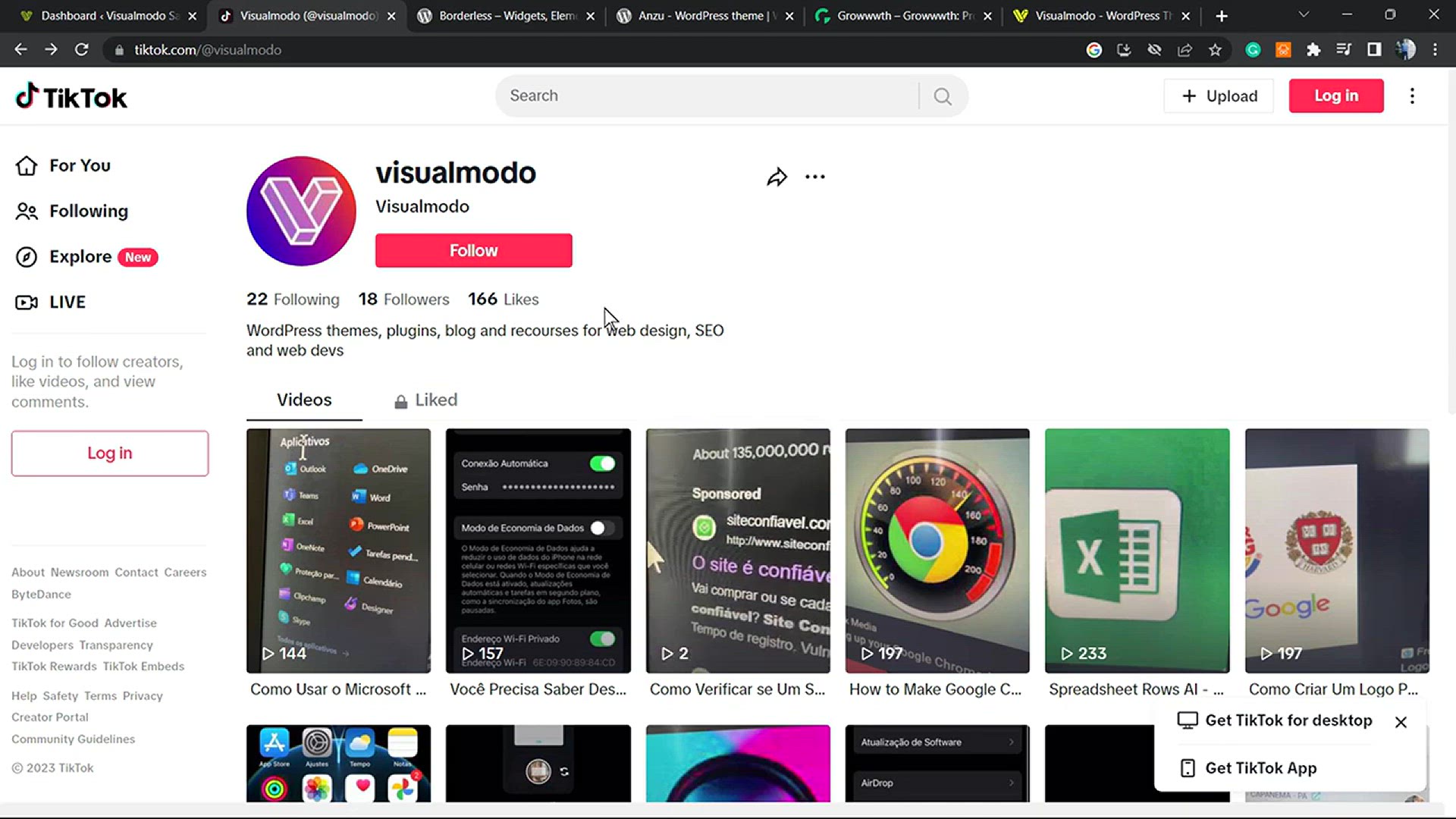Click Get TikTok App

(x=1248, y=768)
